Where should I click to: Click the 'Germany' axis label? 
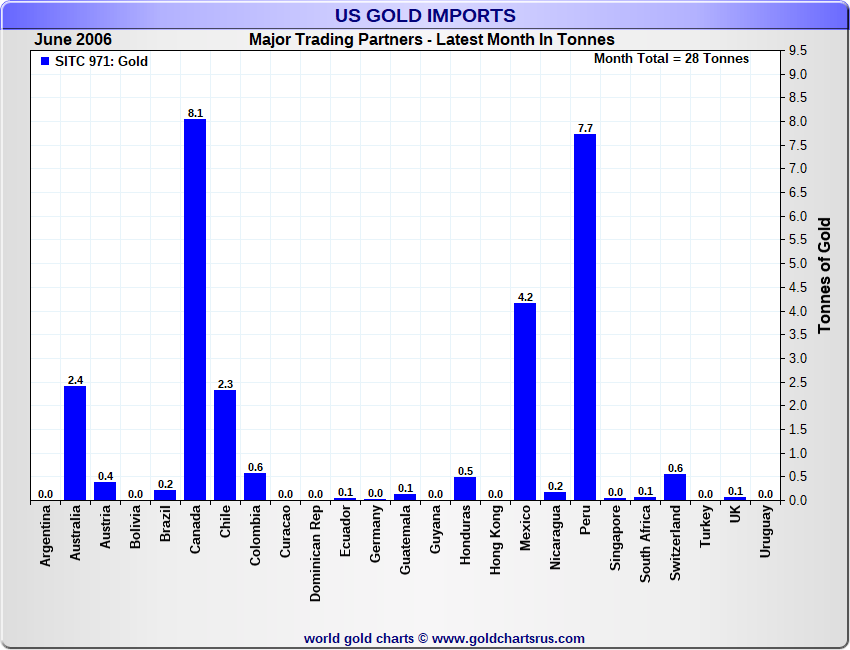(x=375, y=533)
